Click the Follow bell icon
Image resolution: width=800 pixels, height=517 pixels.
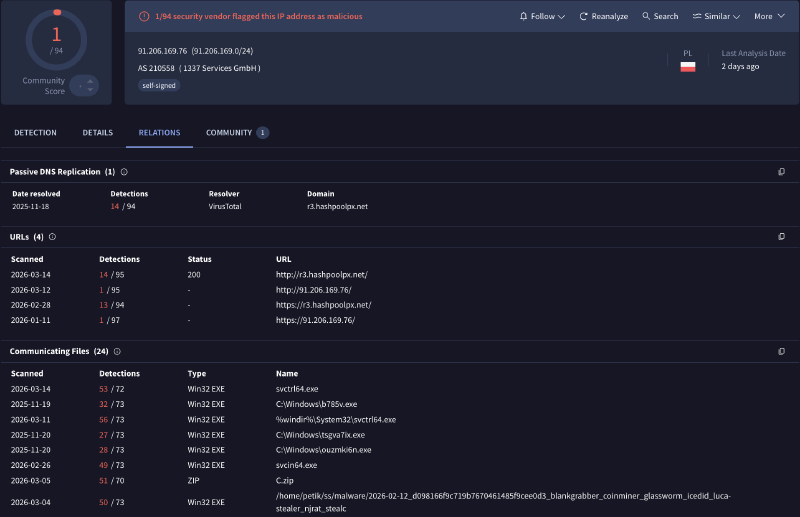(x=524, y=17)
